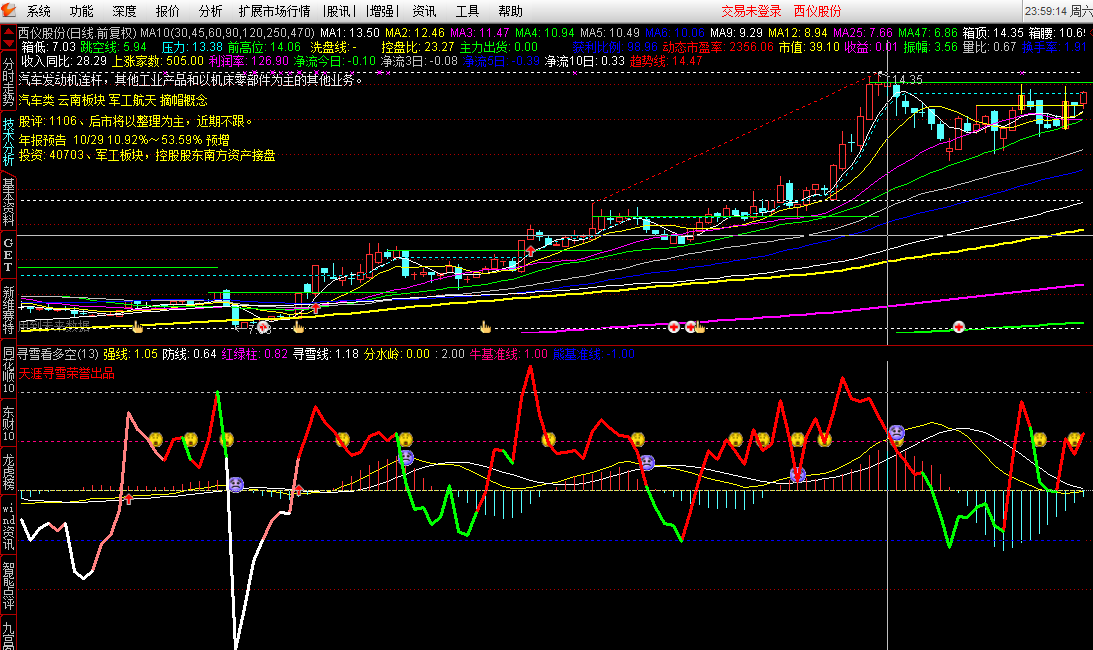1093x650 pixels.
Task: Click red plus marker beside green line segment
Action: click(x=959, y=326)
